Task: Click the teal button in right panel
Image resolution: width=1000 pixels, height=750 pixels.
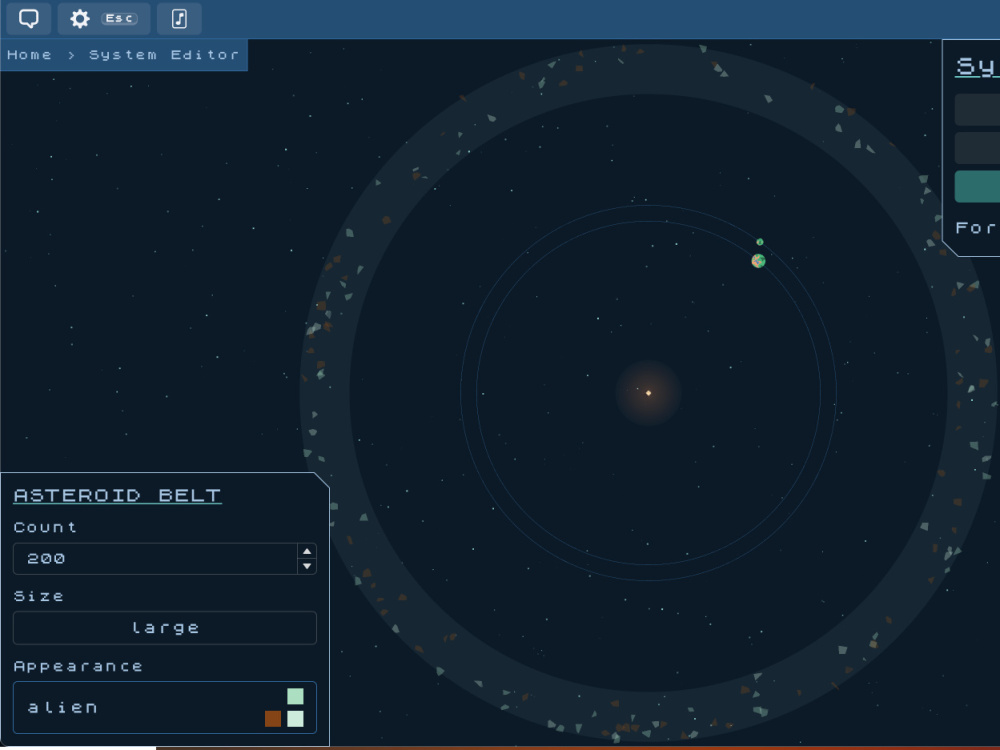Action: (x=977, y=186)
